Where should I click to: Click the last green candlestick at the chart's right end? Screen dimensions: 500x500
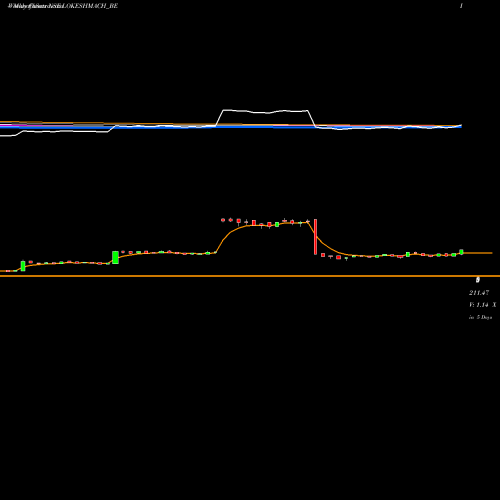[x=461, y=252]
